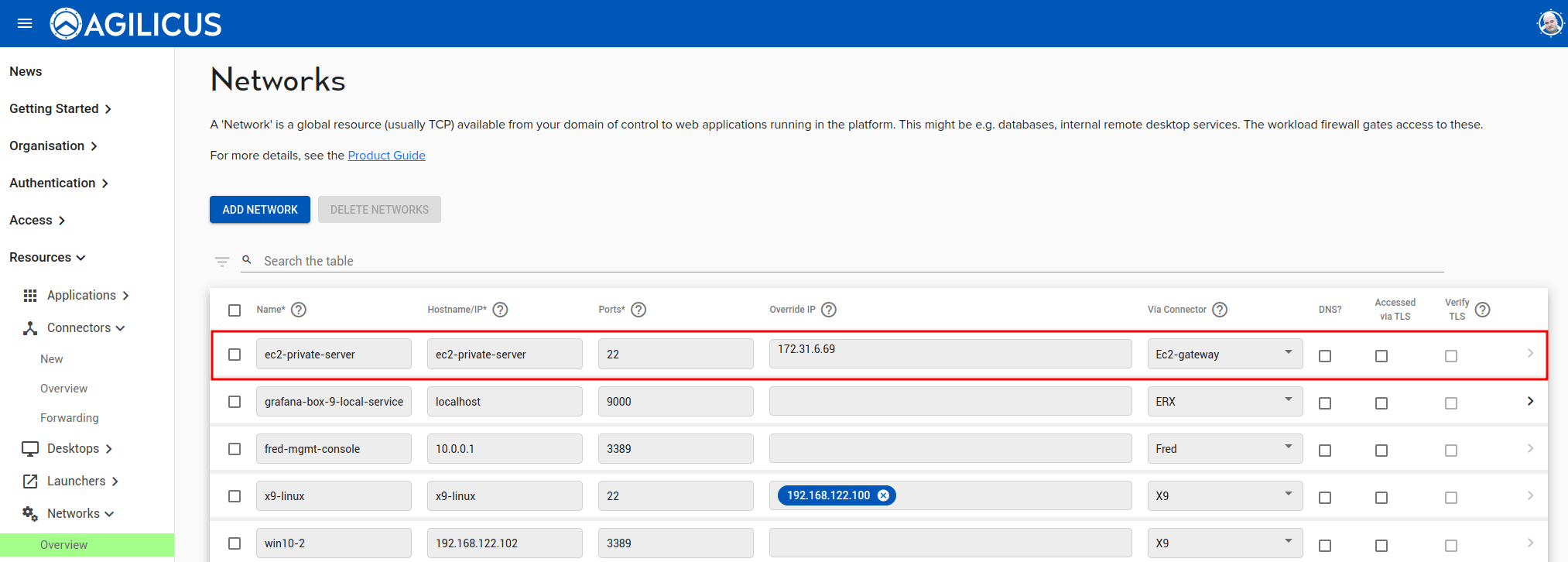Viewport: 1568px width, 562px height.
Task: Click the user profile avatar
Action: point(1549,23)
